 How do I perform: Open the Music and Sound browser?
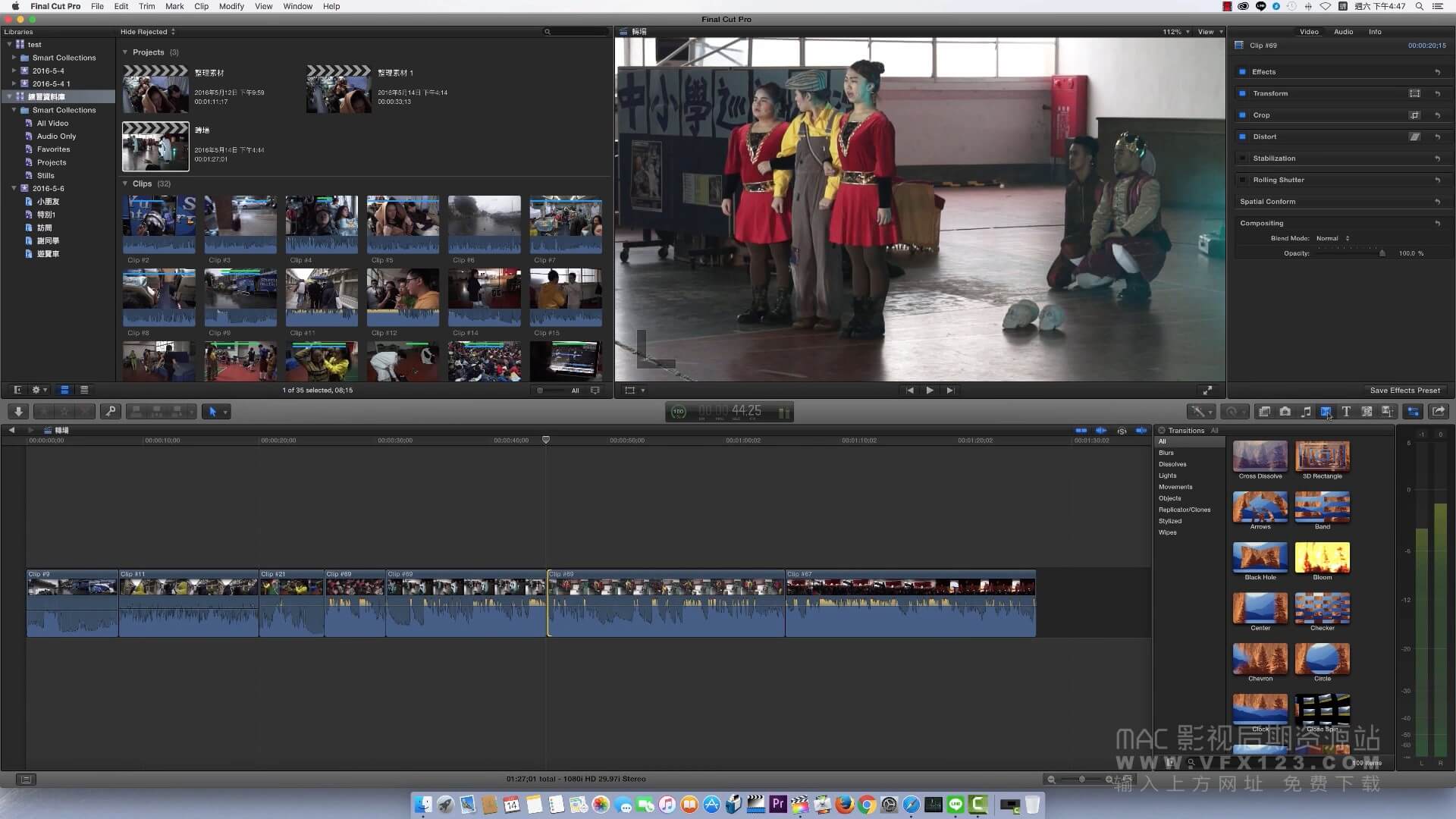1306,411
